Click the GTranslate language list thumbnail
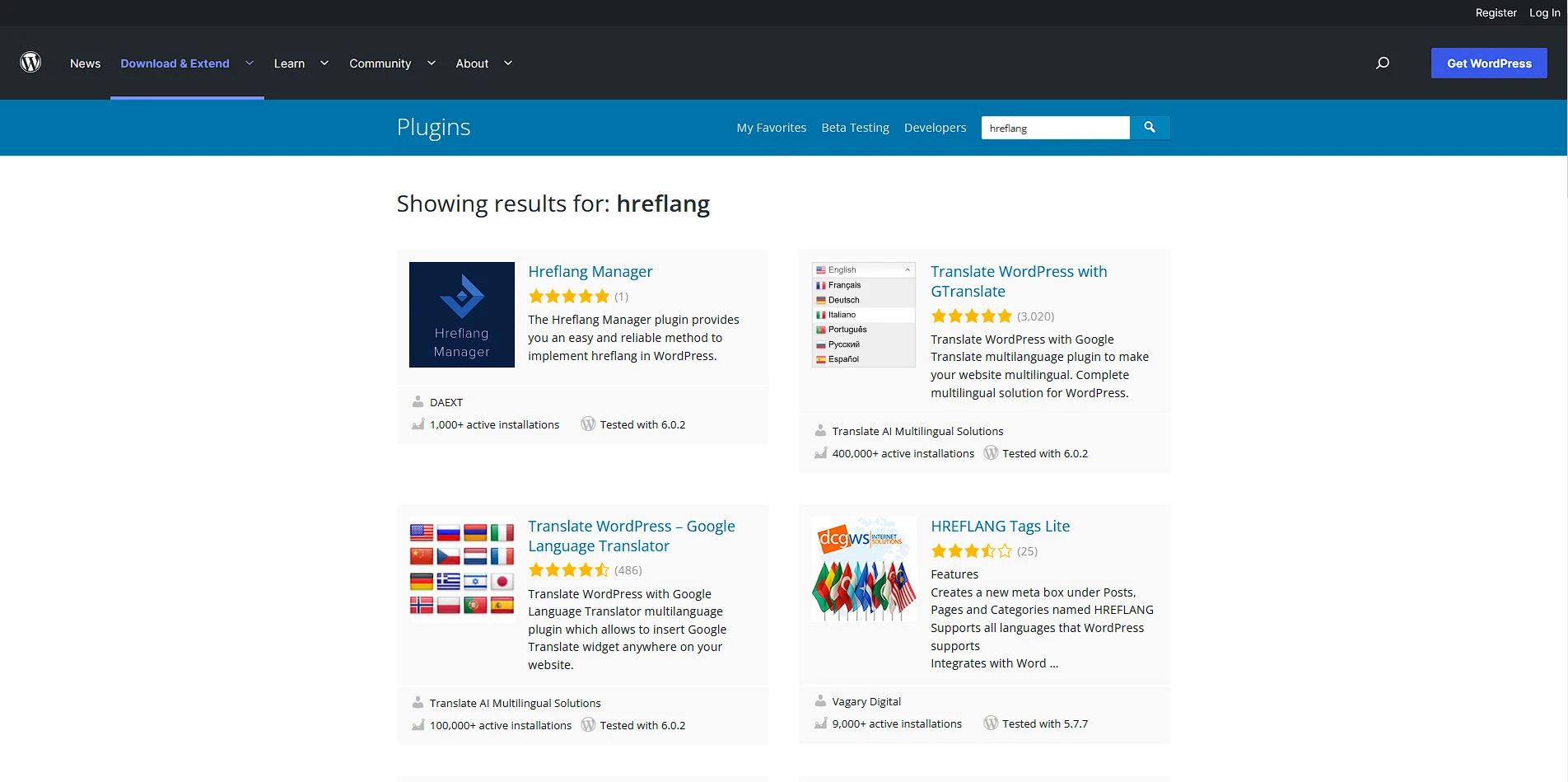 coord(864,315)
